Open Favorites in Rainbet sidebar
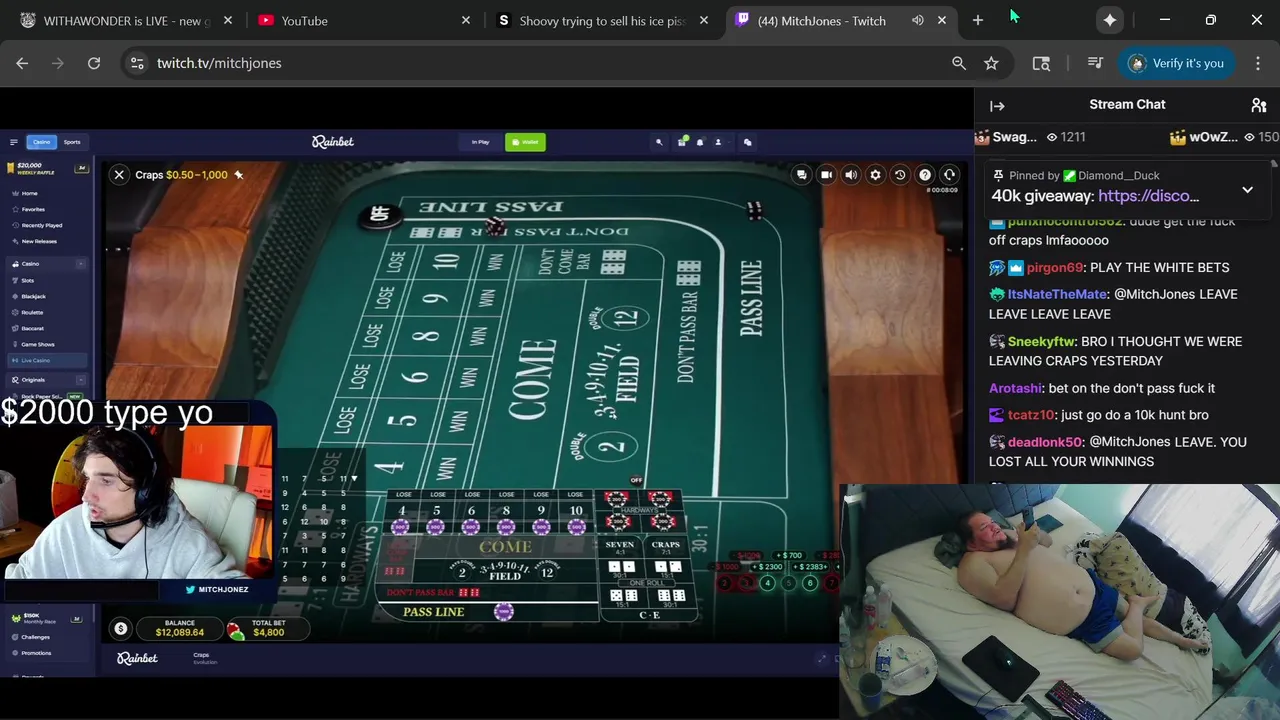The image size is (1280, 720). coord(33,209)
